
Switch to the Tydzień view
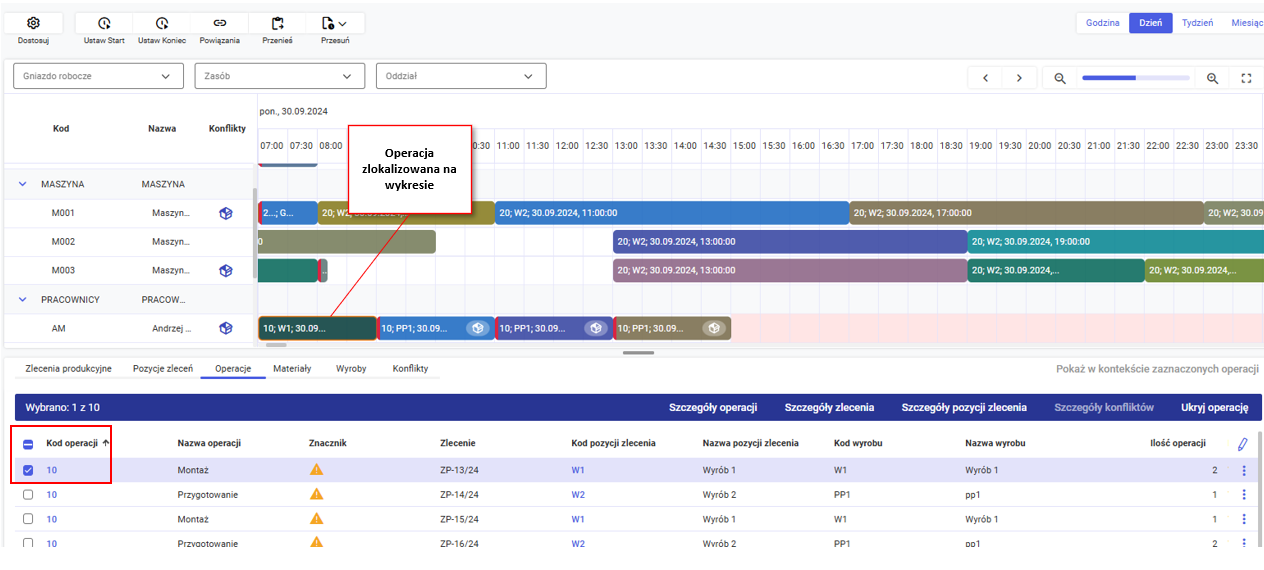tap(1197, 23)
